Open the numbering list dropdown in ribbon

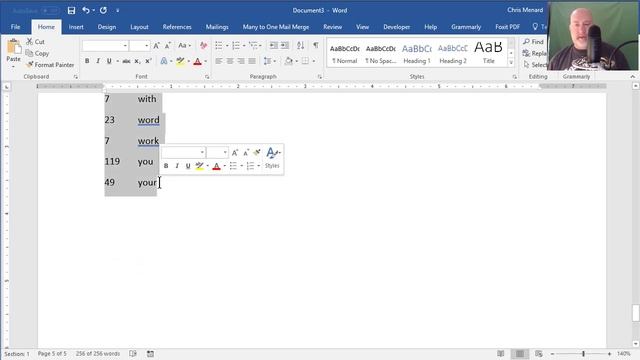coord(244,46)
